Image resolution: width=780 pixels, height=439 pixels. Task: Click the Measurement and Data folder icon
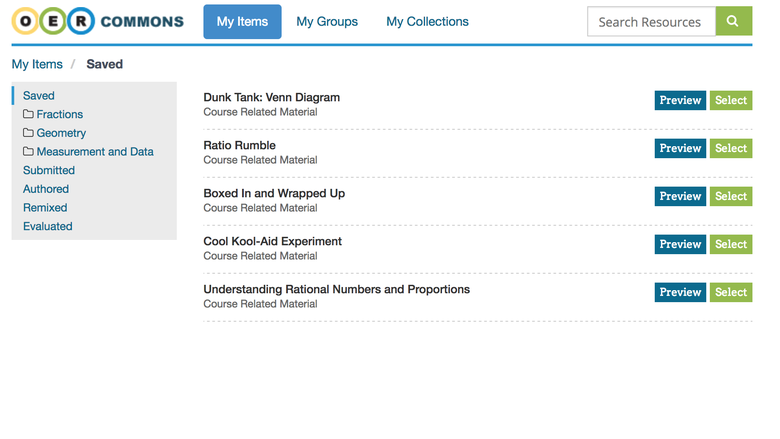[x=28, y=151]
